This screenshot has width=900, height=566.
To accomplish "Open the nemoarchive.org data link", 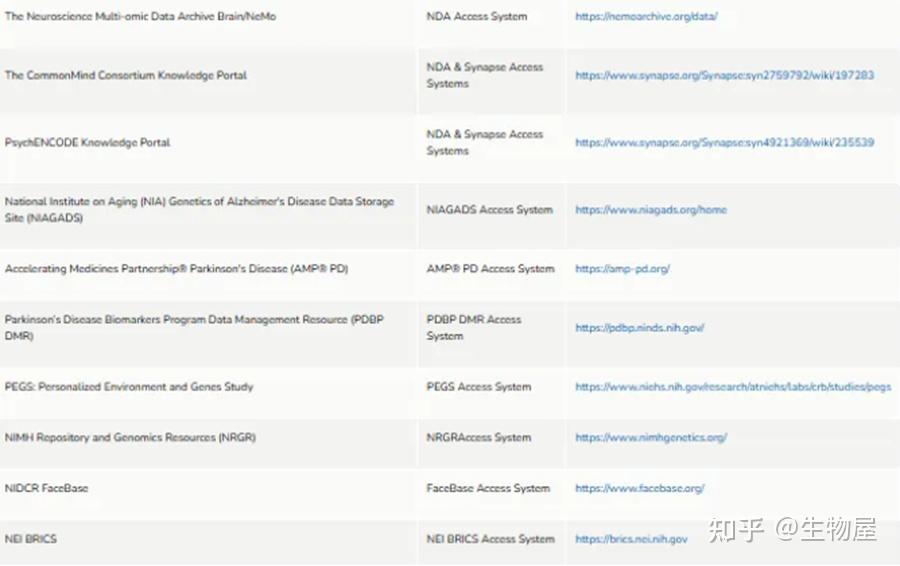I will click(646, 17).
